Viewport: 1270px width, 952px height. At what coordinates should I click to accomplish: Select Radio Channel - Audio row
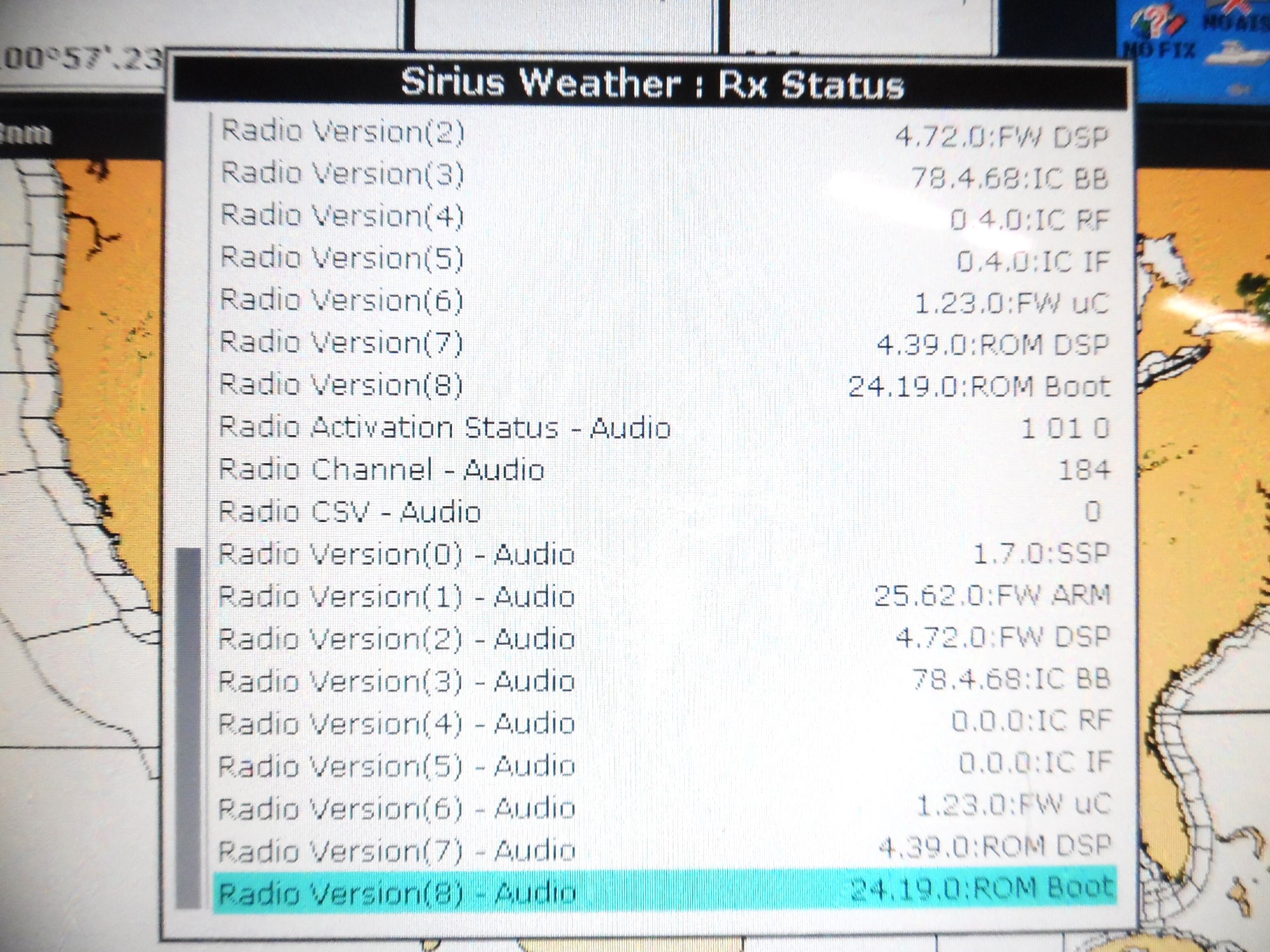[664, 470]
